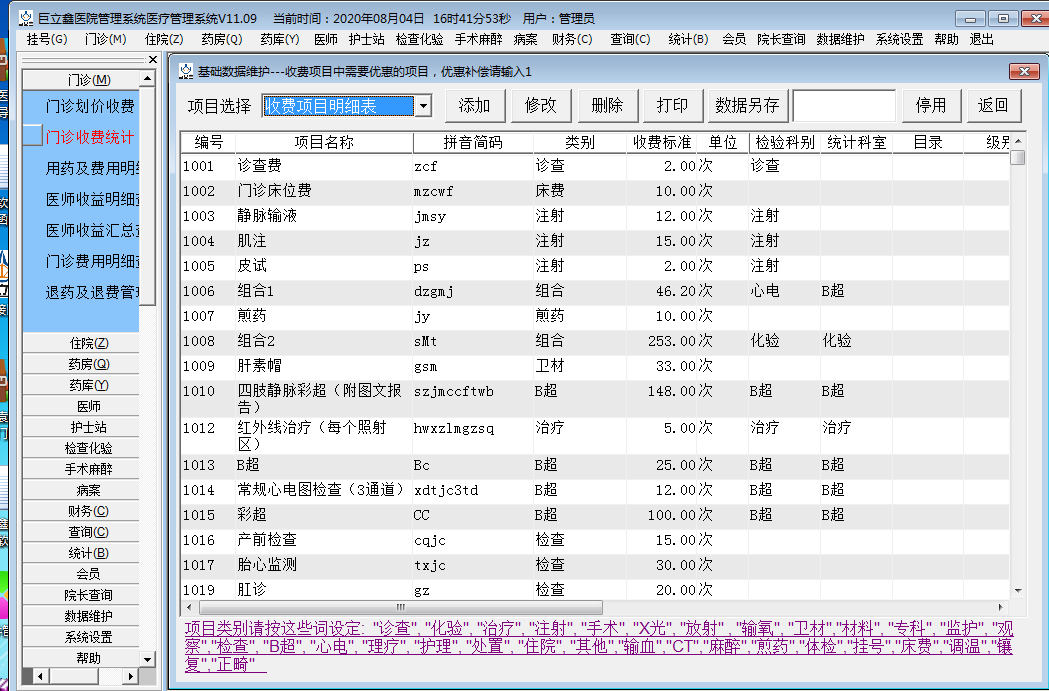Click the 修改 button to edit an item
The image size is (1049, 691).
pos(540,105)
